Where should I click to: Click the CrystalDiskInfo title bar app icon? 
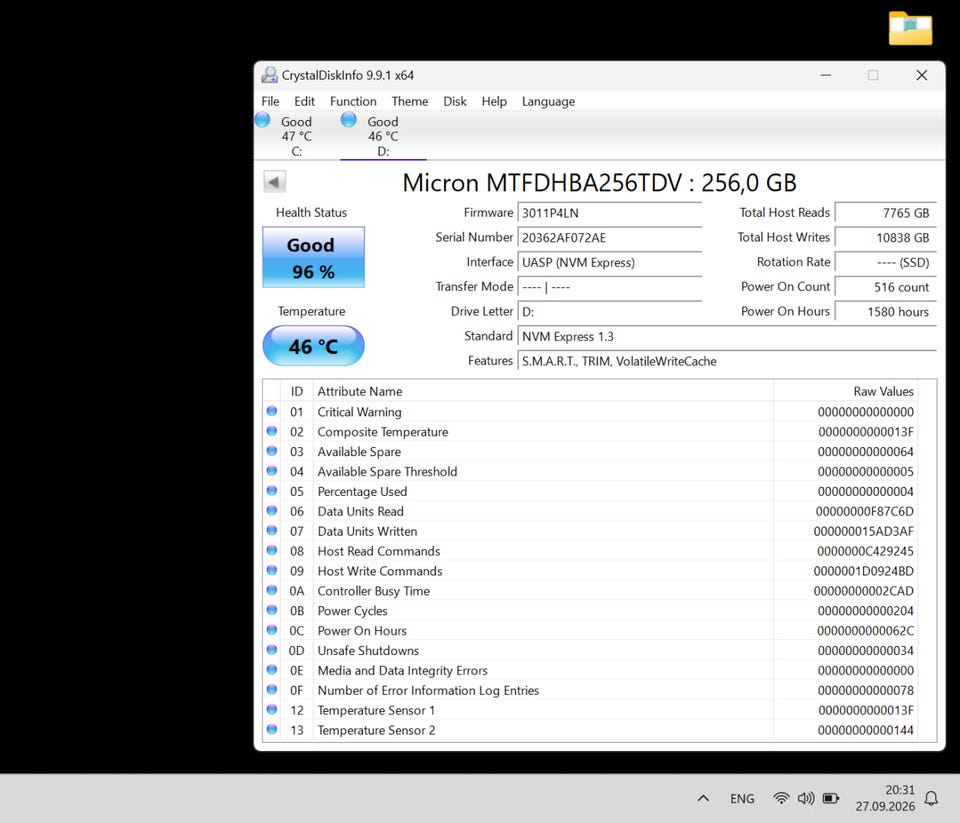(269, 75)
